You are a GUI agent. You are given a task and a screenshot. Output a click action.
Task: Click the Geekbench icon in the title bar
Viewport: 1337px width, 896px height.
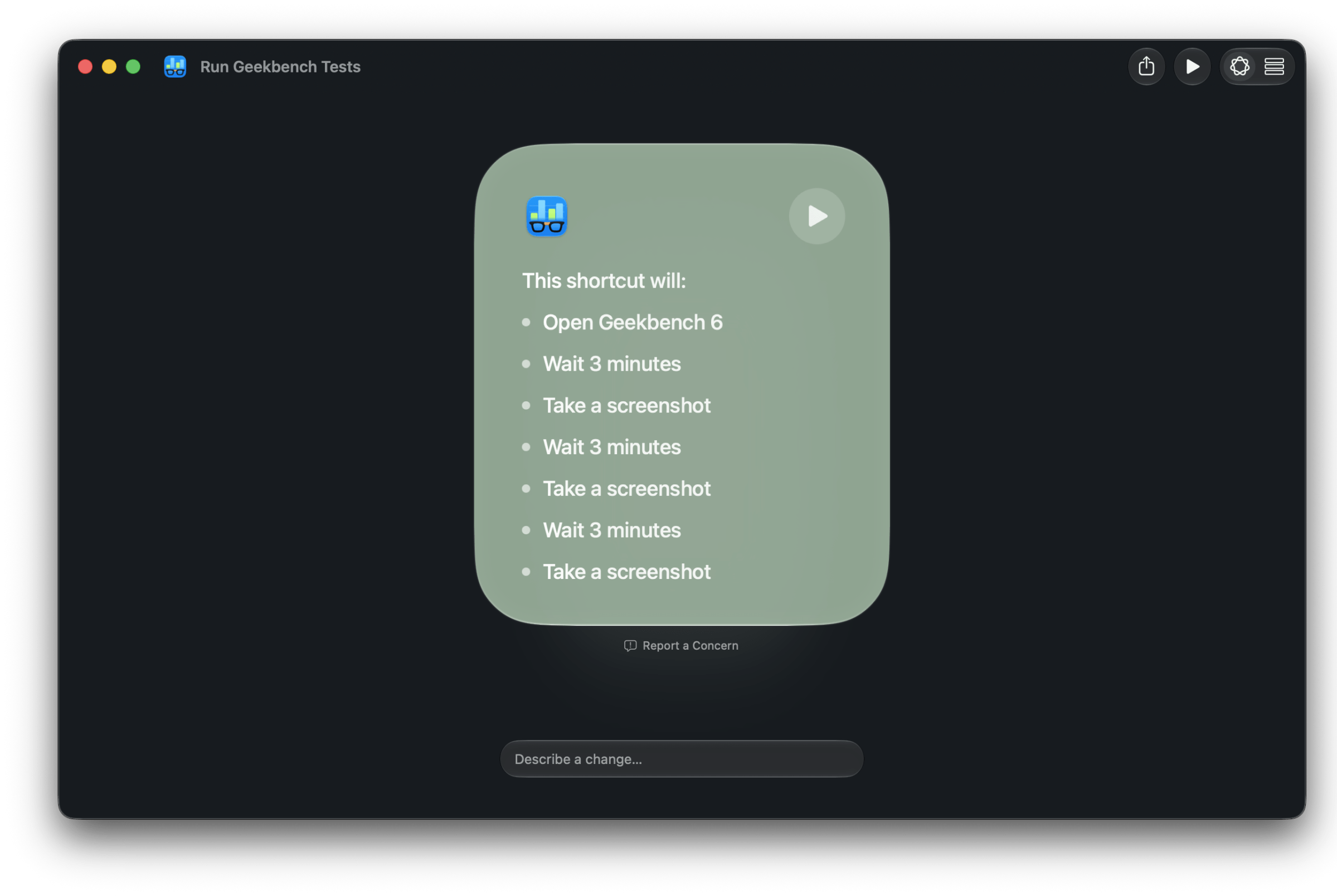pos(175,67)
